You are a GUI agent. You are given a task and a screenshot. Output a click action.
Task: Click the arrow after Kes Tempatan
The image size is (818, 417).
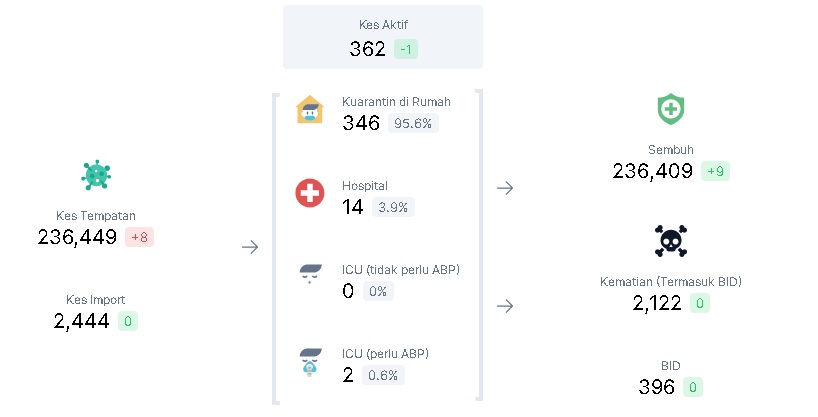click(250, 247)
